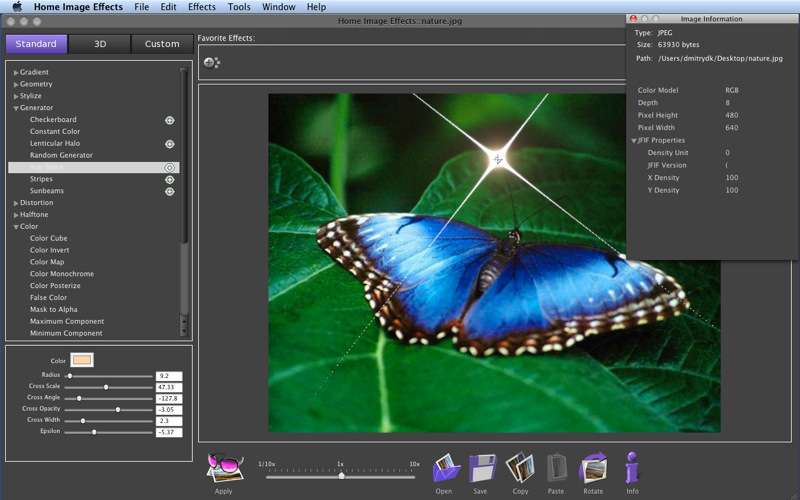
Task: Open the Color swatch picker
Action: tap(83, 360)
